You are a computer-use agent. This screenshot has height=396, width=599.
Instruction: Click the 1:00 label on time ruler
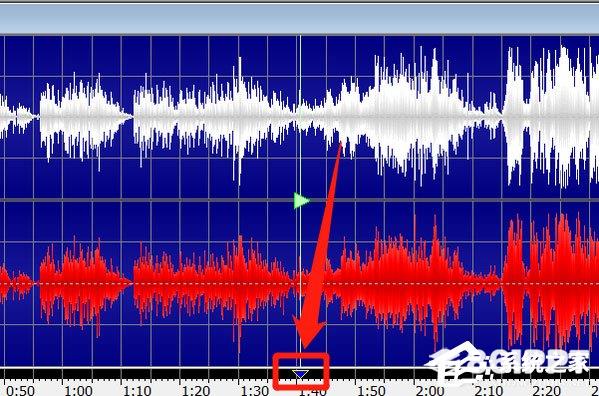[x=78, y=391]
